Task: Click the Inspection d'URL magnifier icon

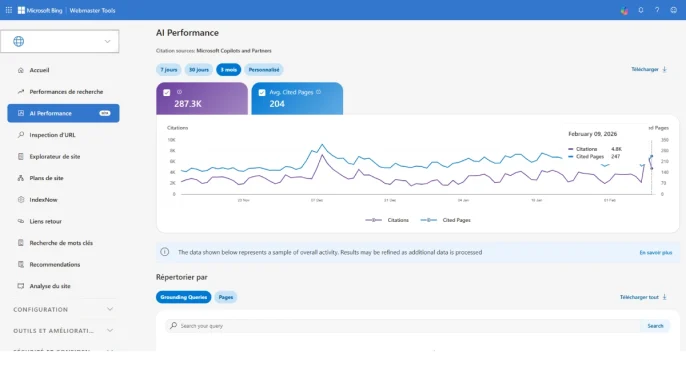Action: coord(21,135)
